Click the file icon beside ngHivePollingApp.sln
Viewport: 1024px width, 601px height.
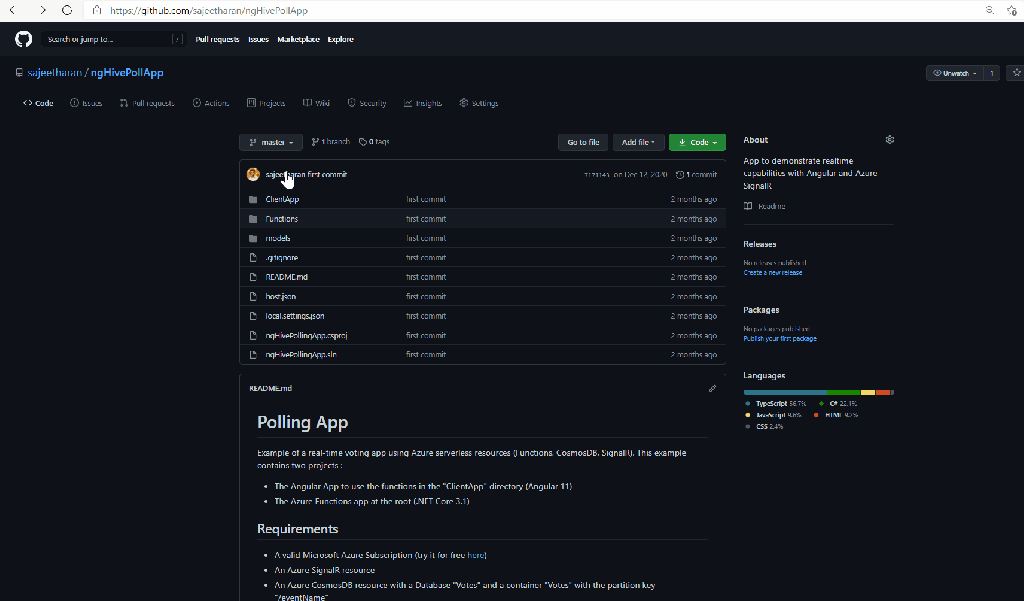click(x=253, y=355)
